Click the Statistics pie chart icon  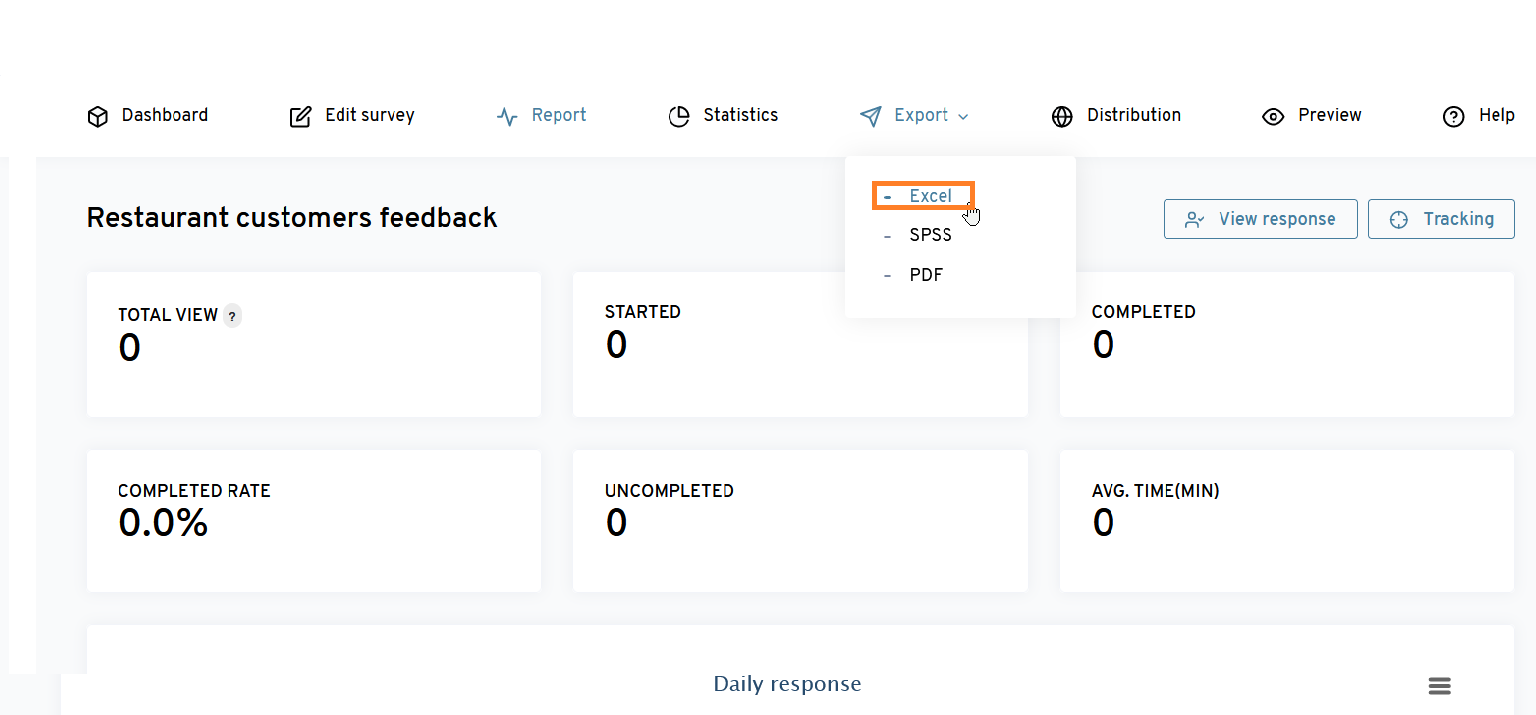679,117
